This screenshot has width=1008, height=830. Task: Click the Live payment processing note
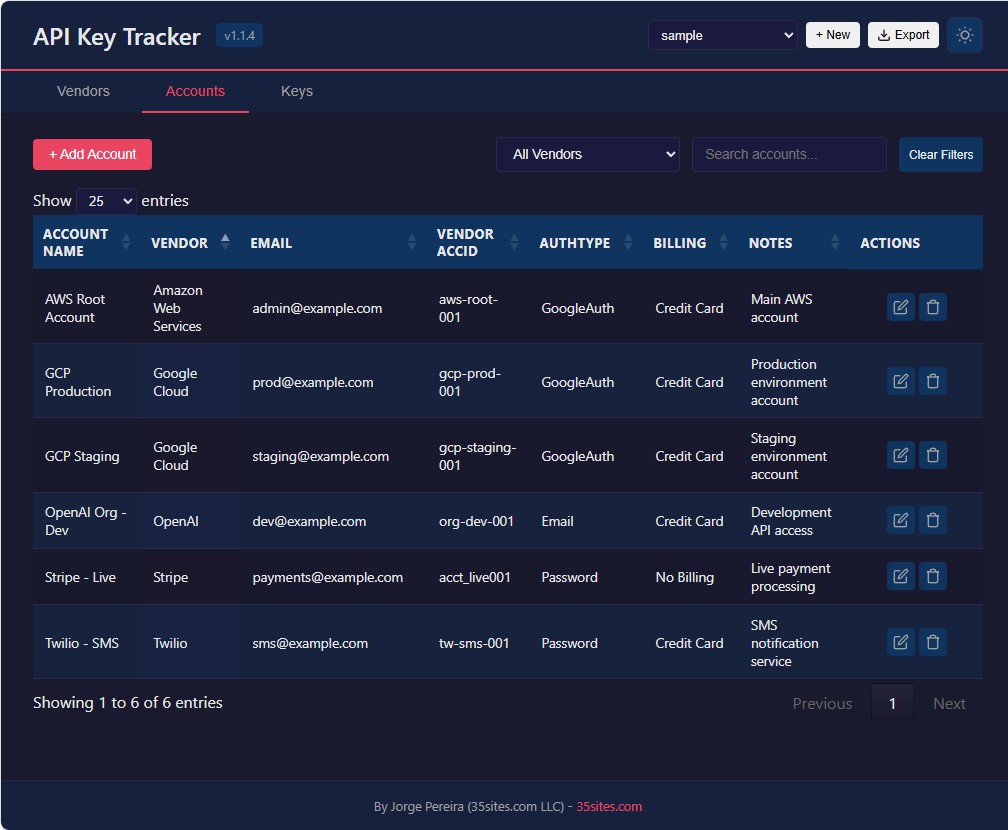point(790,577)
